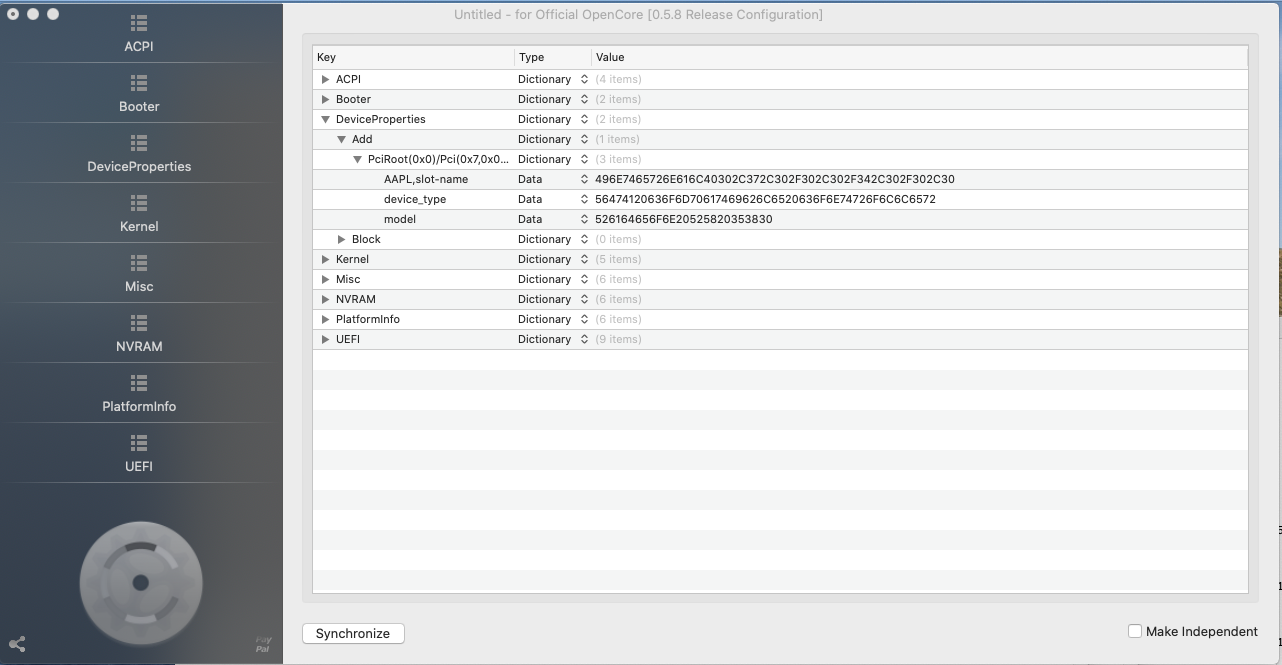Click the share icon at sidebar bottom

click(17, 645)
